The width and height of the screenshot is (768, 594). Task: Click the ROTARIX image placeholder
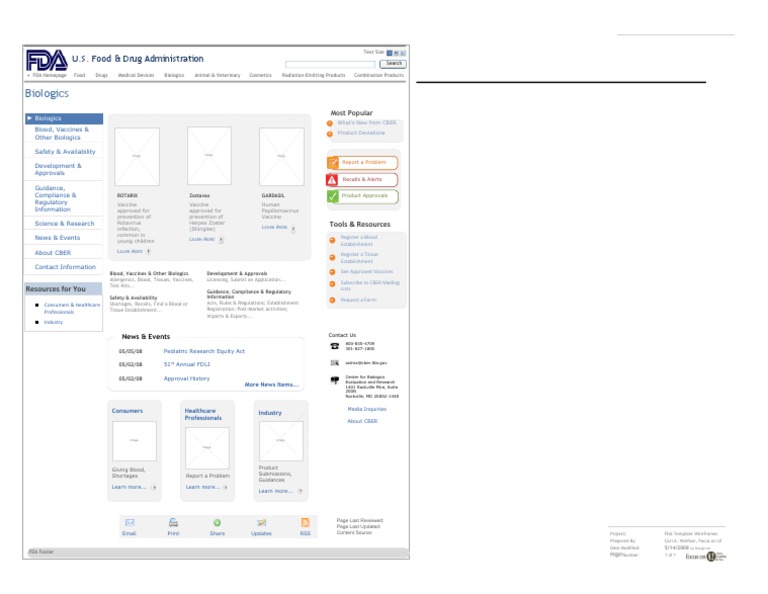[137, 157]
